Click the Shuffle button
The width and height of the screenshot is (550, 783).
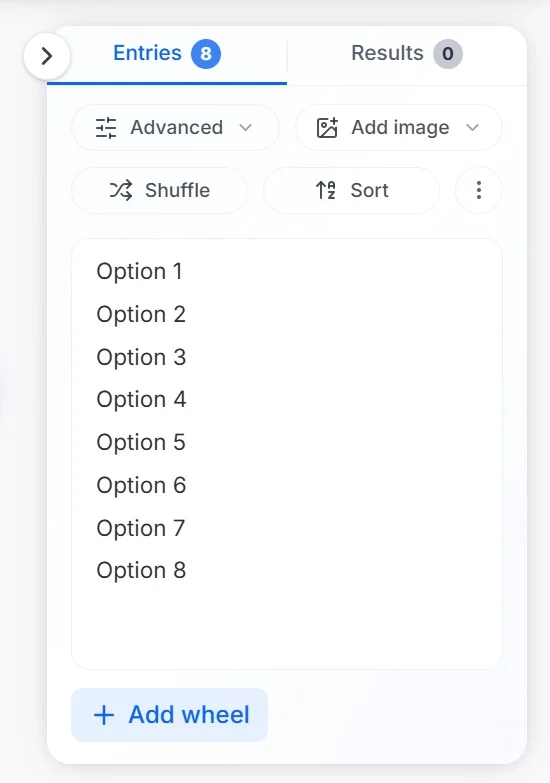pos(159,190)
